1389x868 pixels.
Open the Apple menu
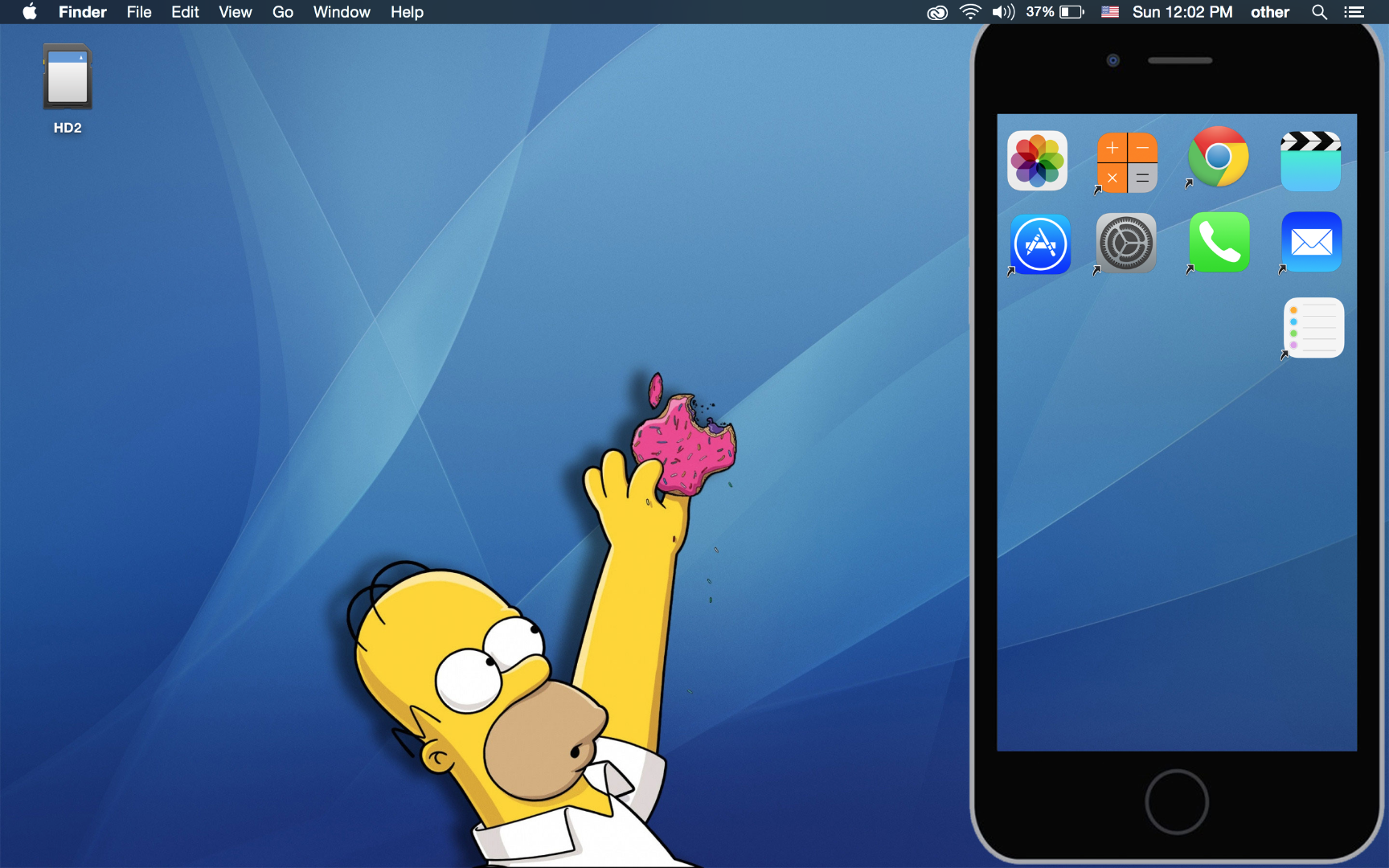point(30,12)
